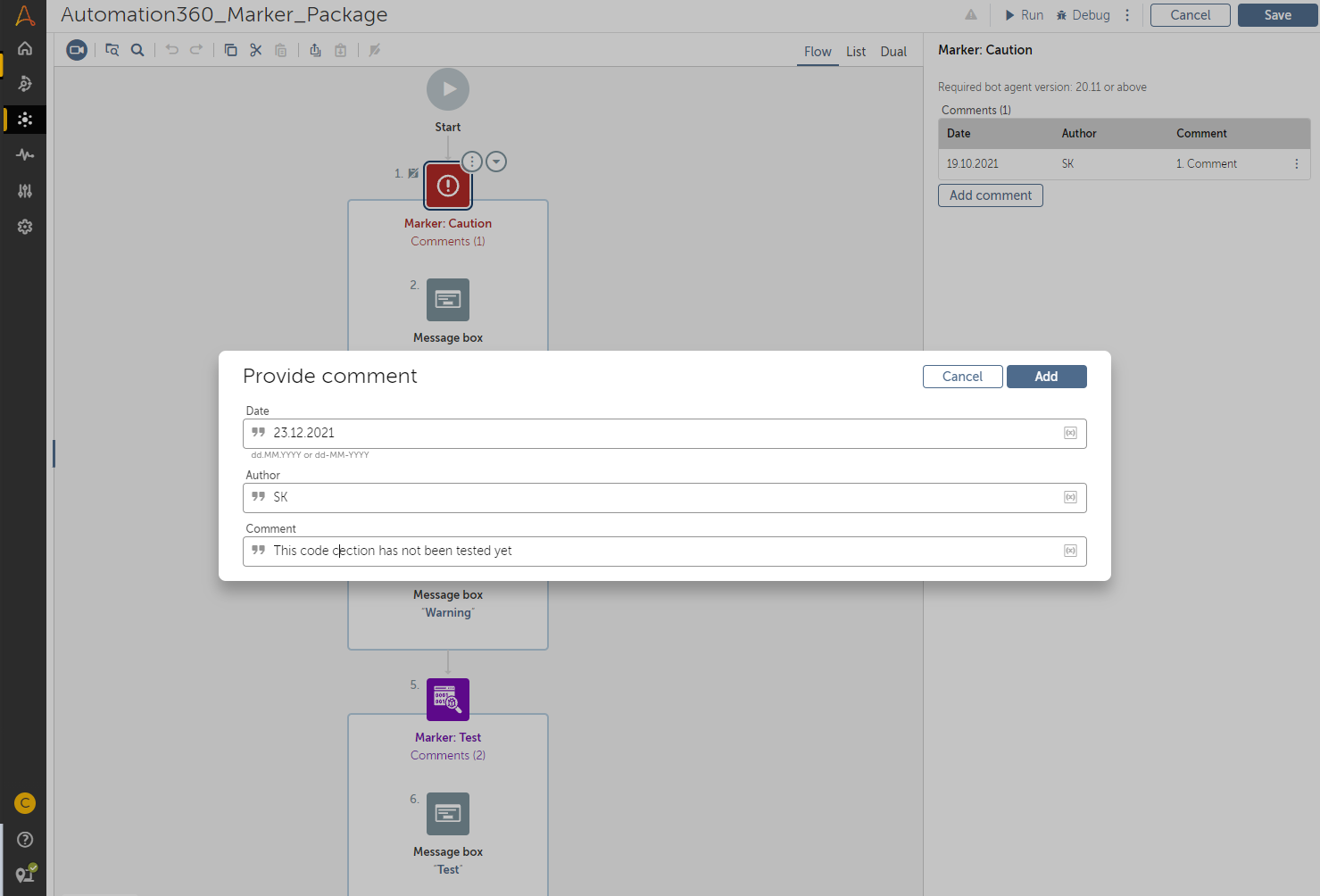Image resolution: width=1320 pixels, height=896 pixels.
Task: Open options menu for the 19.10.2021 comment
Action: click(x=1297, y=164)
